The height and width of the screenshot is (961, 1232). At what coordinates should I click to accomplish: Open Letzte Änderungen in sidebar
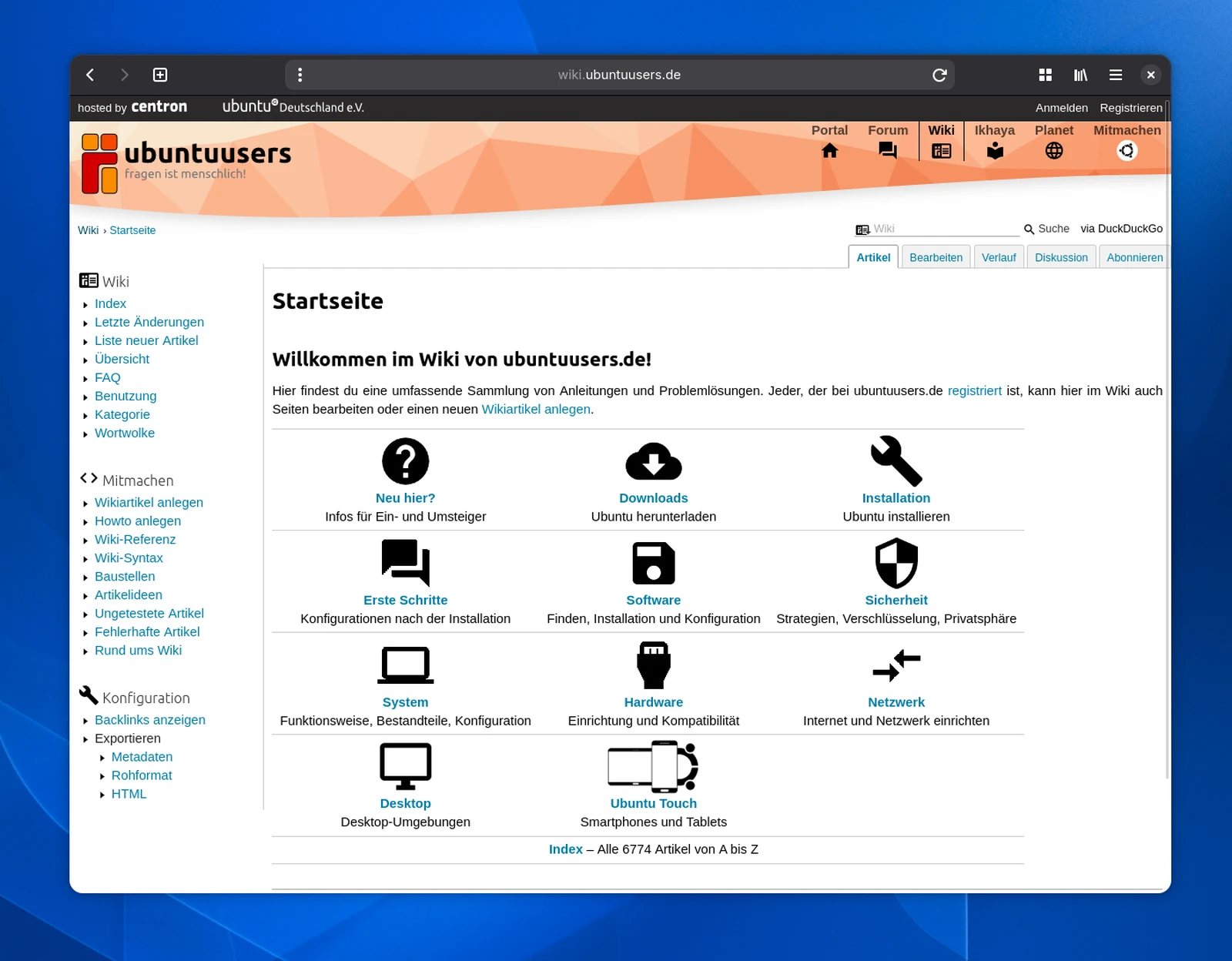149,322
